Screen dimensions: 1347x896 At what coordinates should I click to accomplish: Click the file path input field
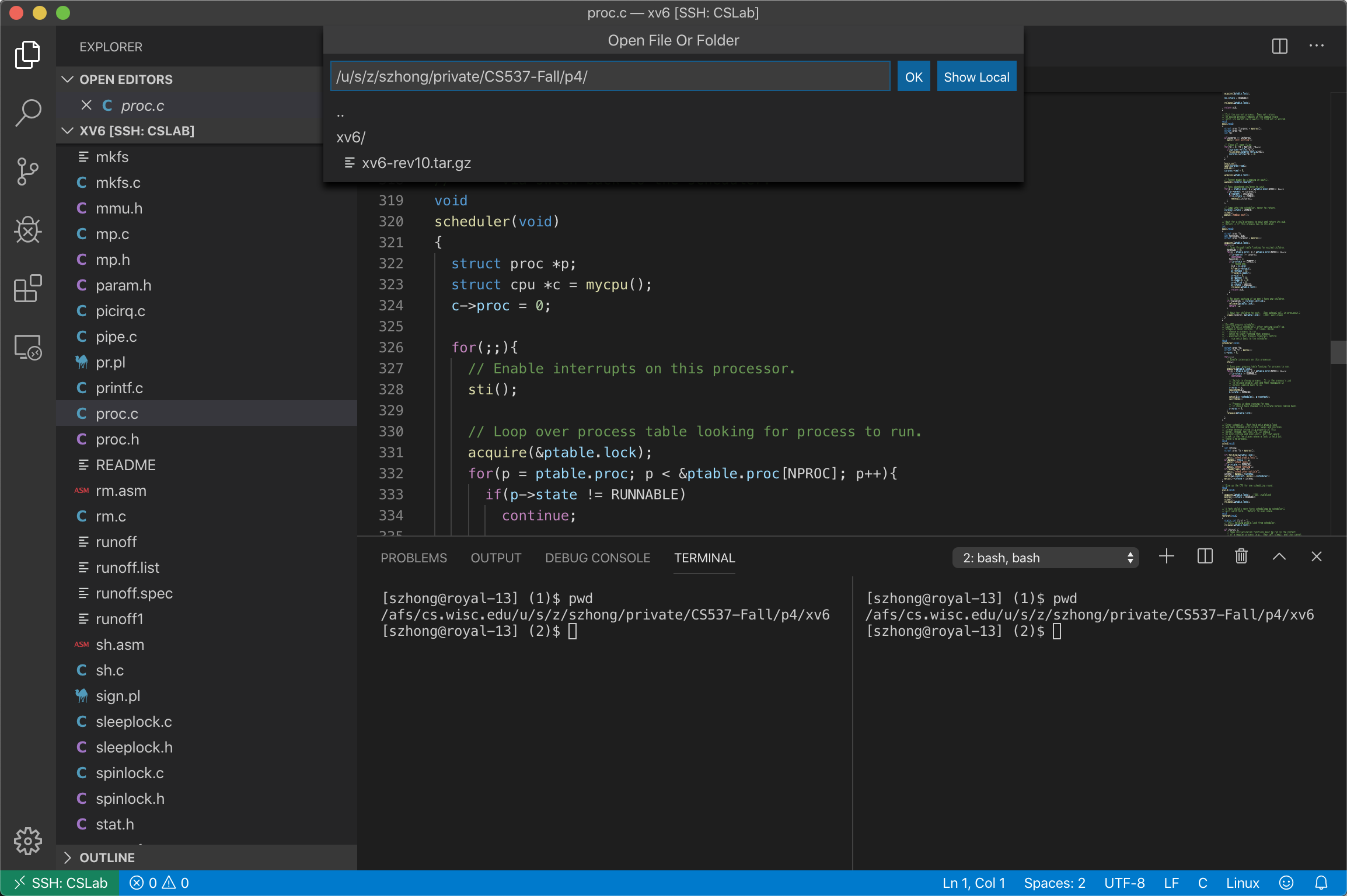pyautogui.click(x=609, y=76)
